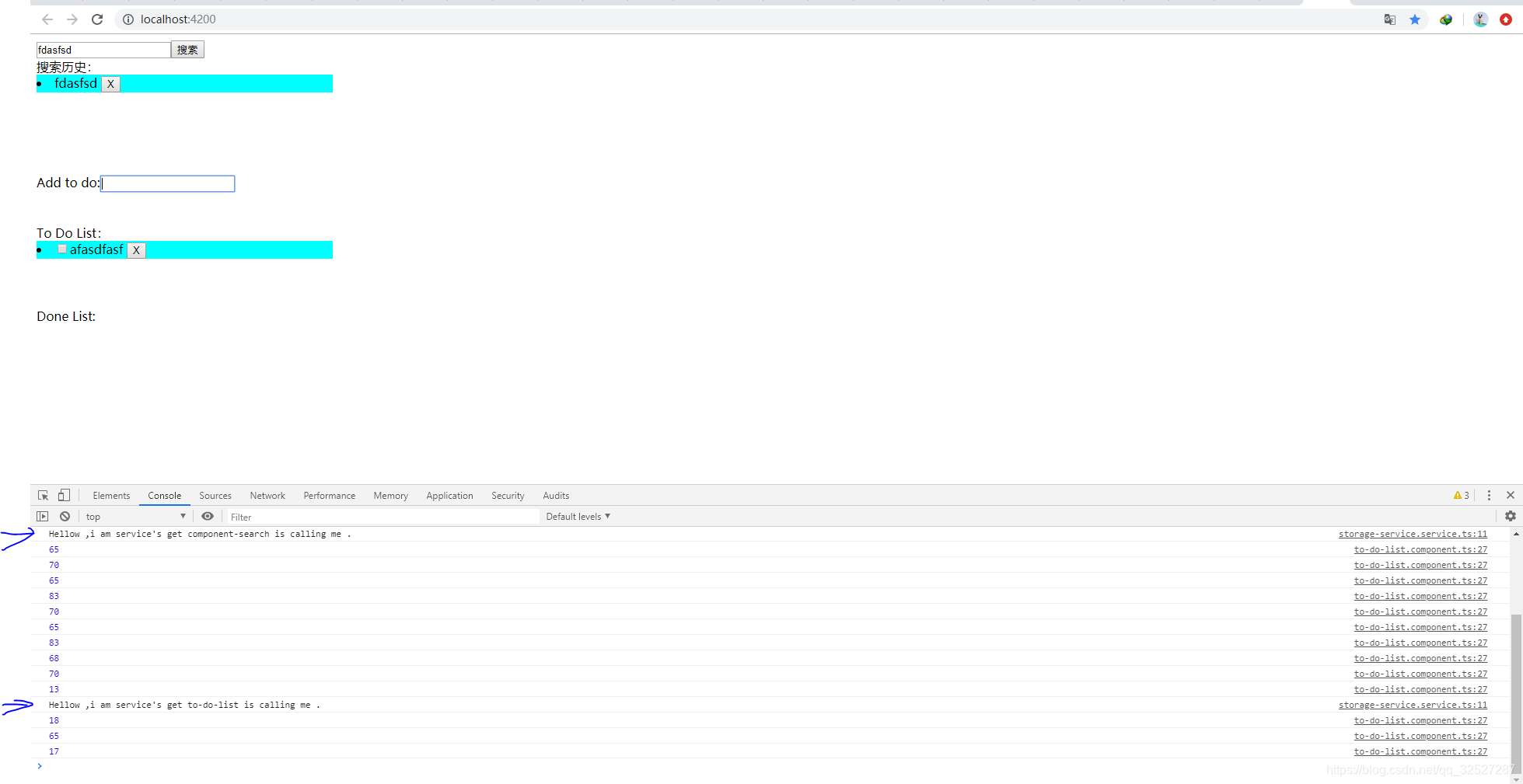Screen dimensions: 1523x784
Task: Toggle the device emulation toolbar
Action: 64,495
